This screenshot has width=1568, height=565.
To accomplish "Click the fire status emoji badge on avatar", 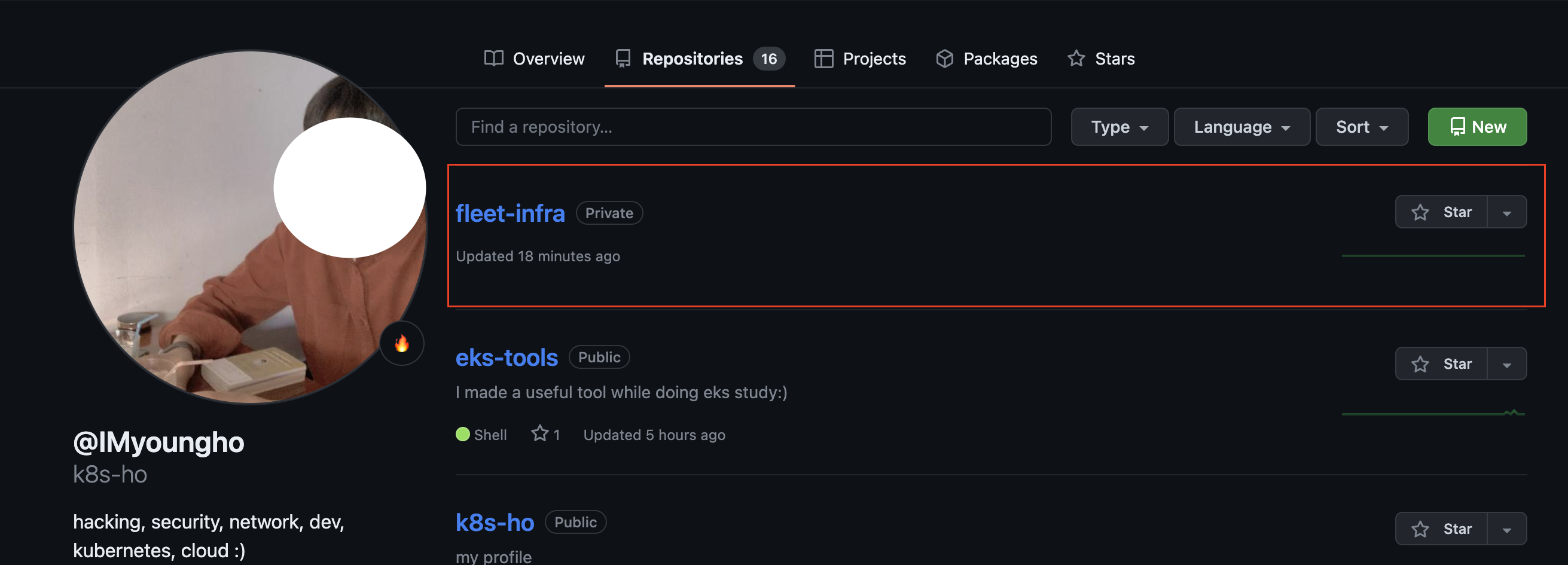I will [402, 343].
